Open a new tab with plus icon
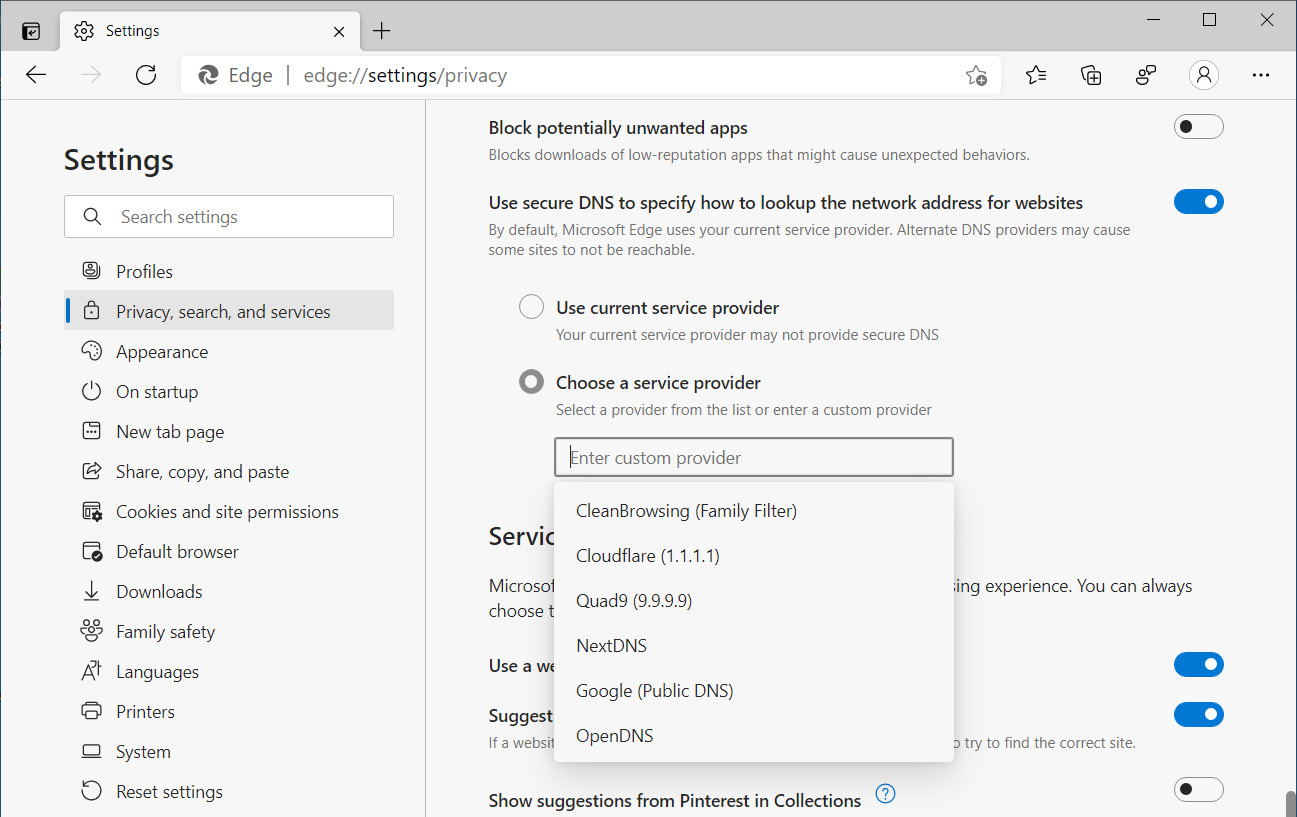The height and width of the screenshot is (817, 1297). [381, 31]
